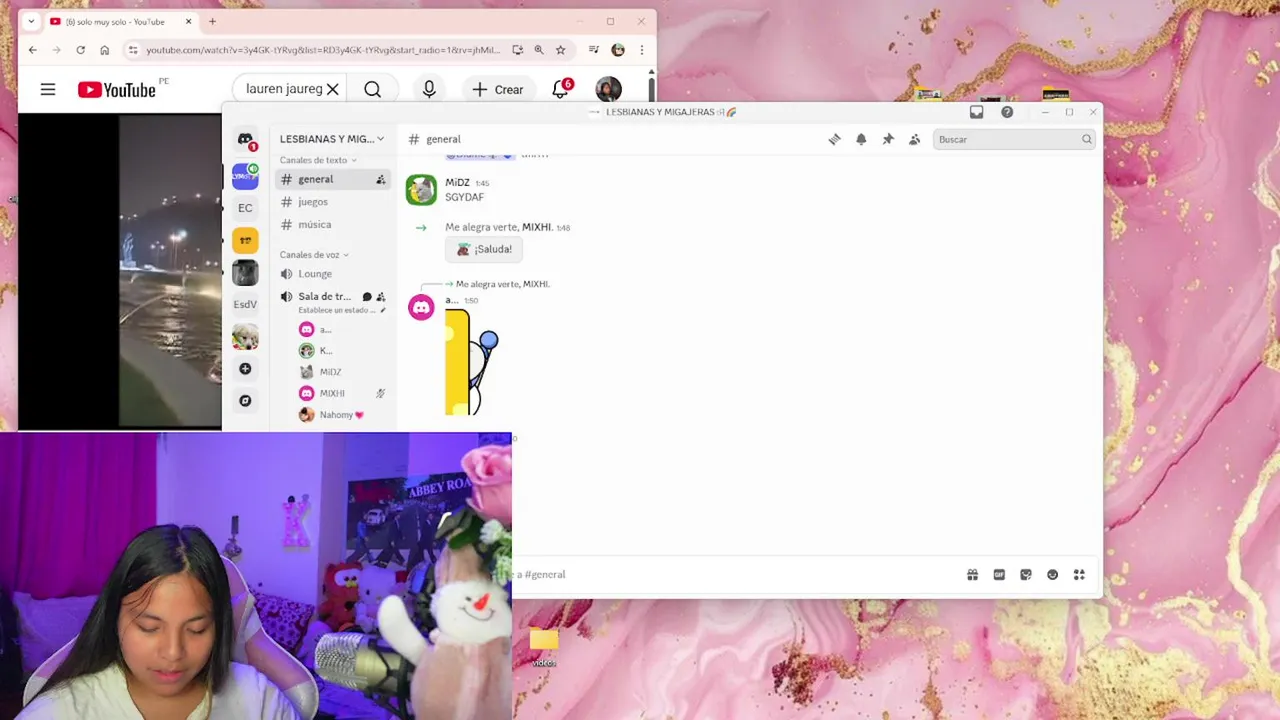Click the Chrome address bar URL

coord(323,50)
